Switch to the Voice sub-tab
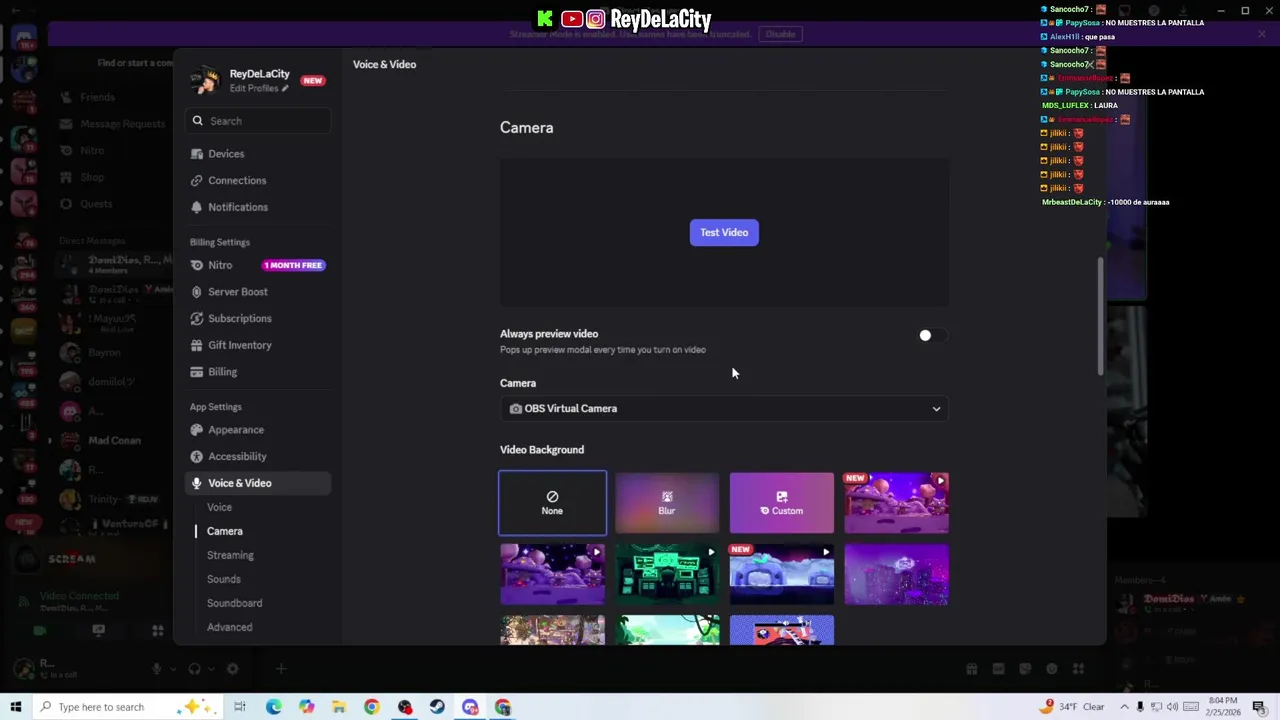Screen dimensions: 1280x720 point(219,507)
